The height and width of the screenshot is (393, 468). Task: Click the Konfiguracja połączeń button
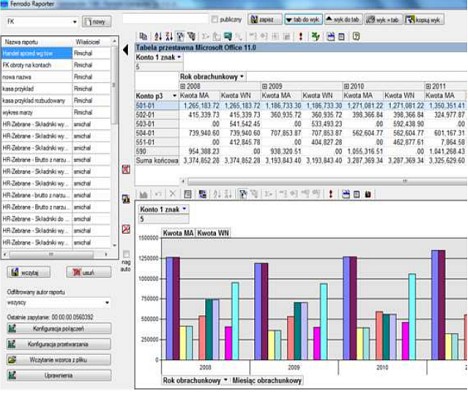(x=59, y=329)
